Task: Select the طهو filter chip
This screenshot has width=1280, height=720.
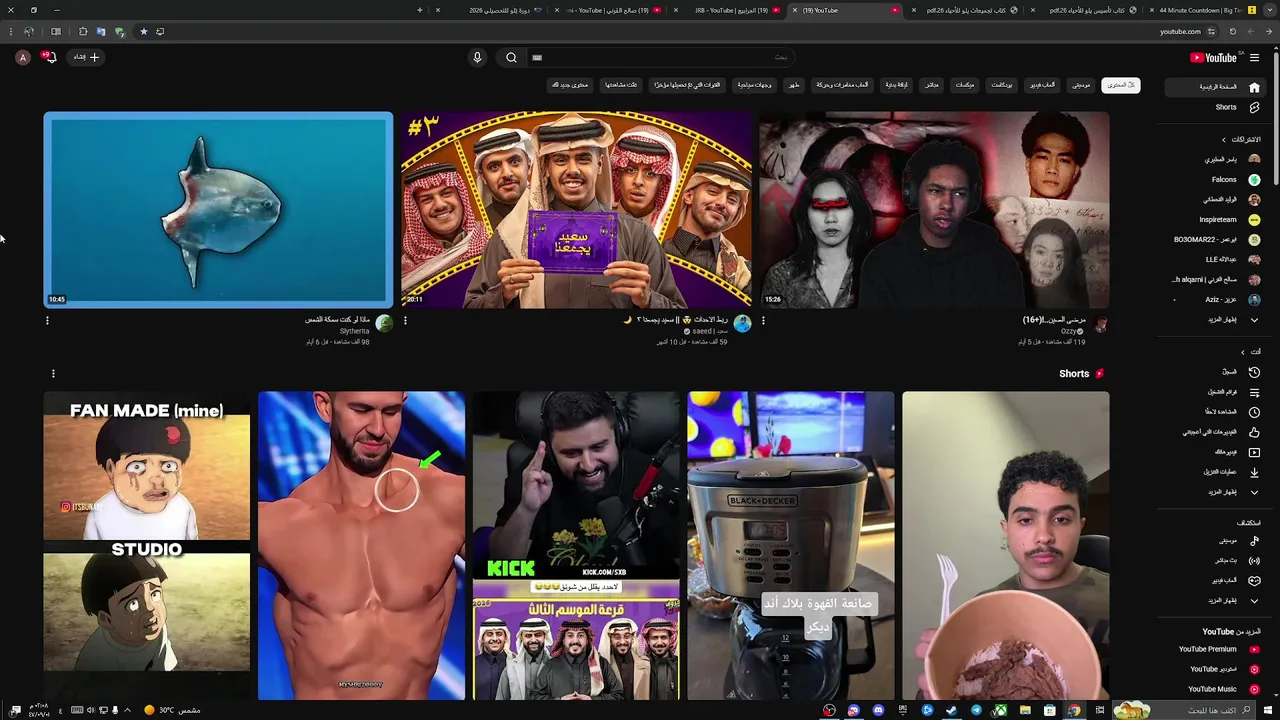Action: point(794,85)
